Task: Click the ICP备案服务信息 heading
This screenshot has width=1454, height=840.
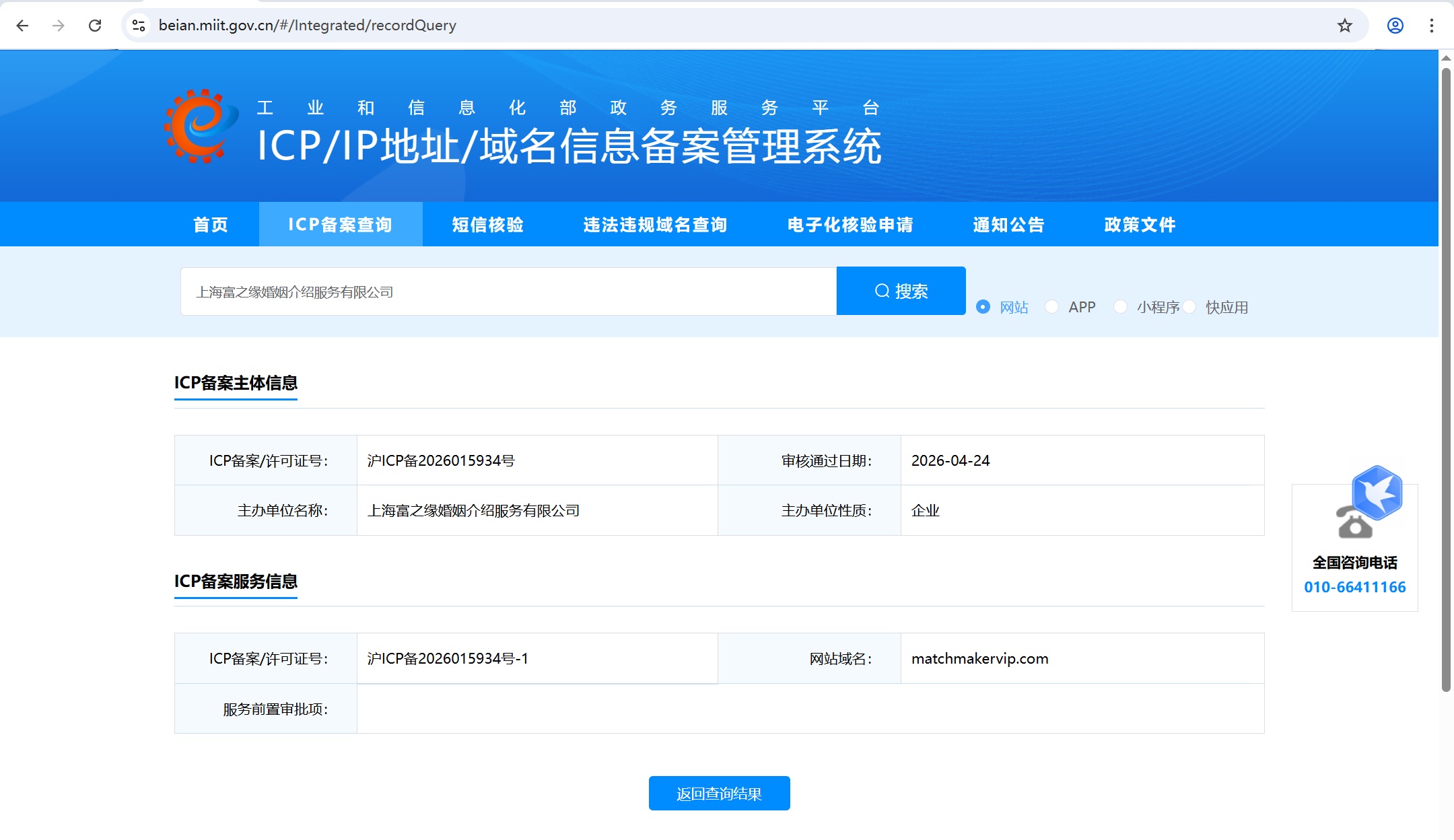Action: [x=236, y=581]
